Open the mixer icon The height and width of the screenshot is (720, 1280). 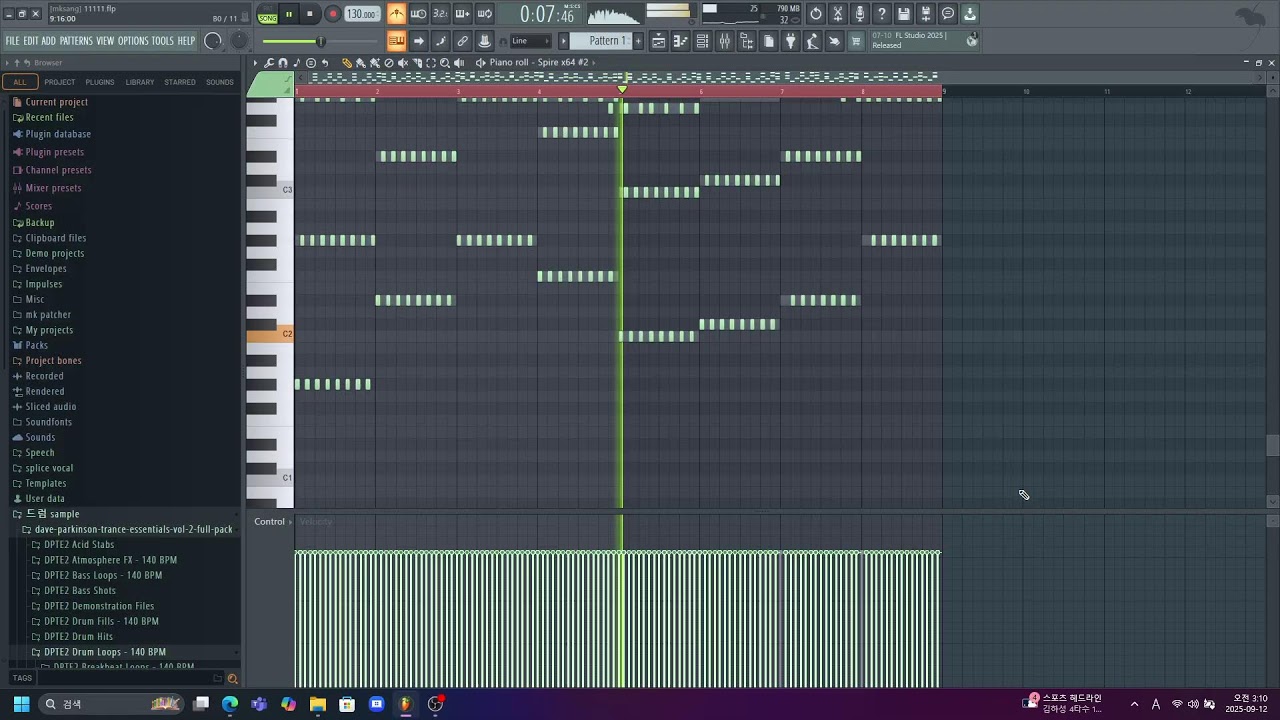click(x=725, y=41)
